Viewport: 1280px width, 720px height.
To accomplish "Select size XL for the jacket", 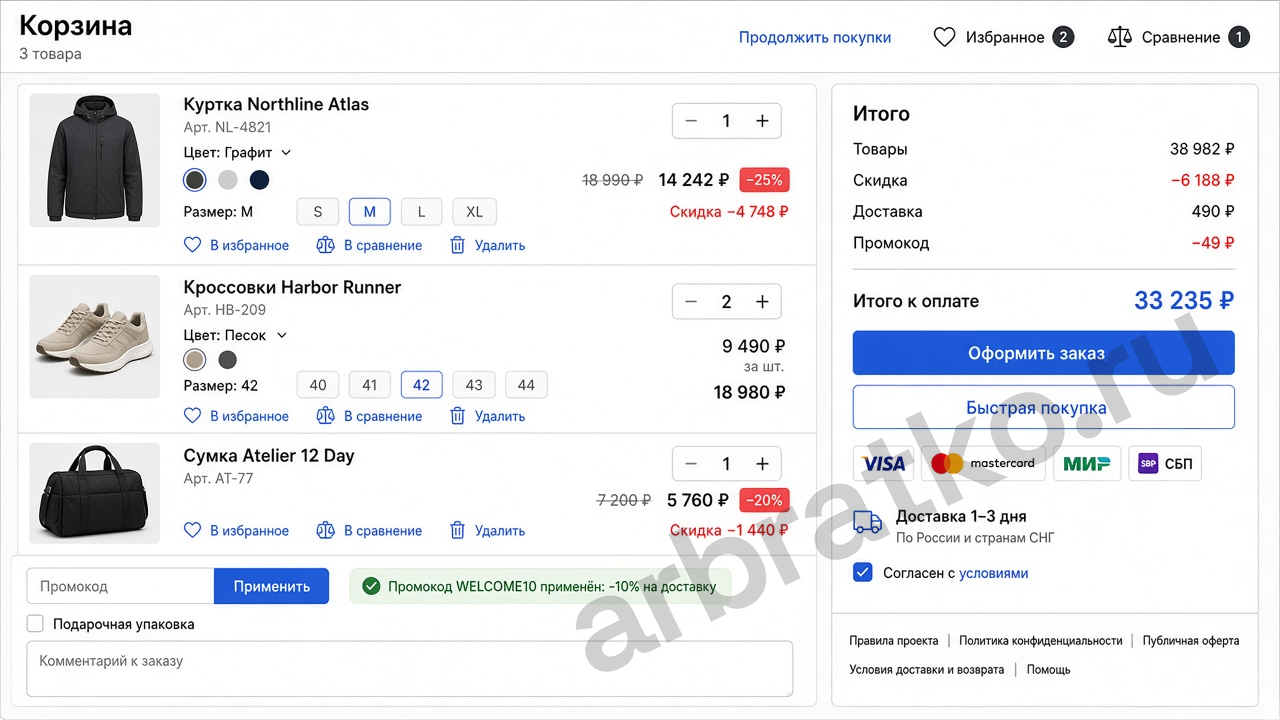I will pyautogui.click(x=474, y=212).
